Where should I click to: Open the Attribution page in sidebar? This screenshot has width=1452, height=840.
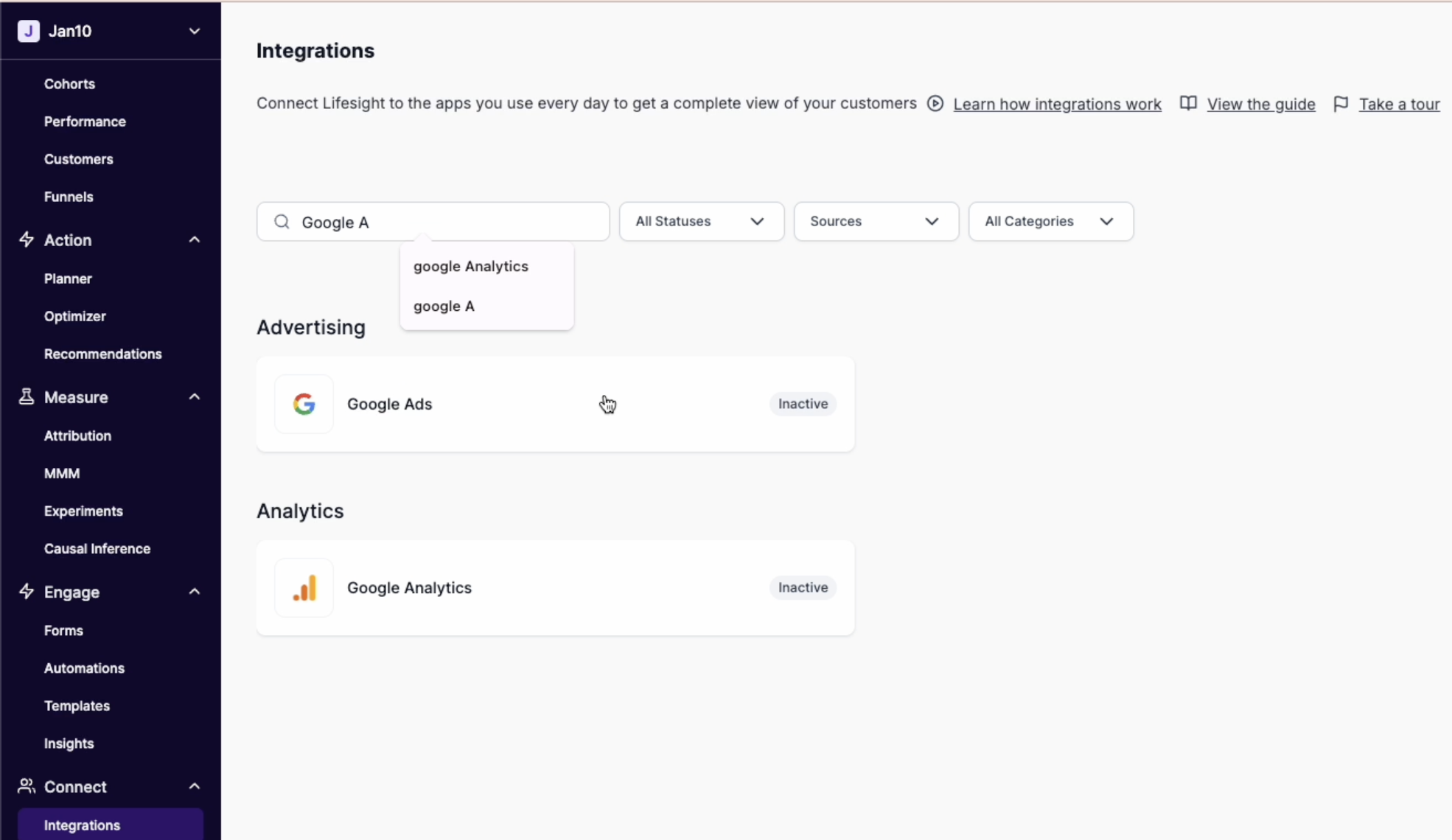click(x=77, y=435)
